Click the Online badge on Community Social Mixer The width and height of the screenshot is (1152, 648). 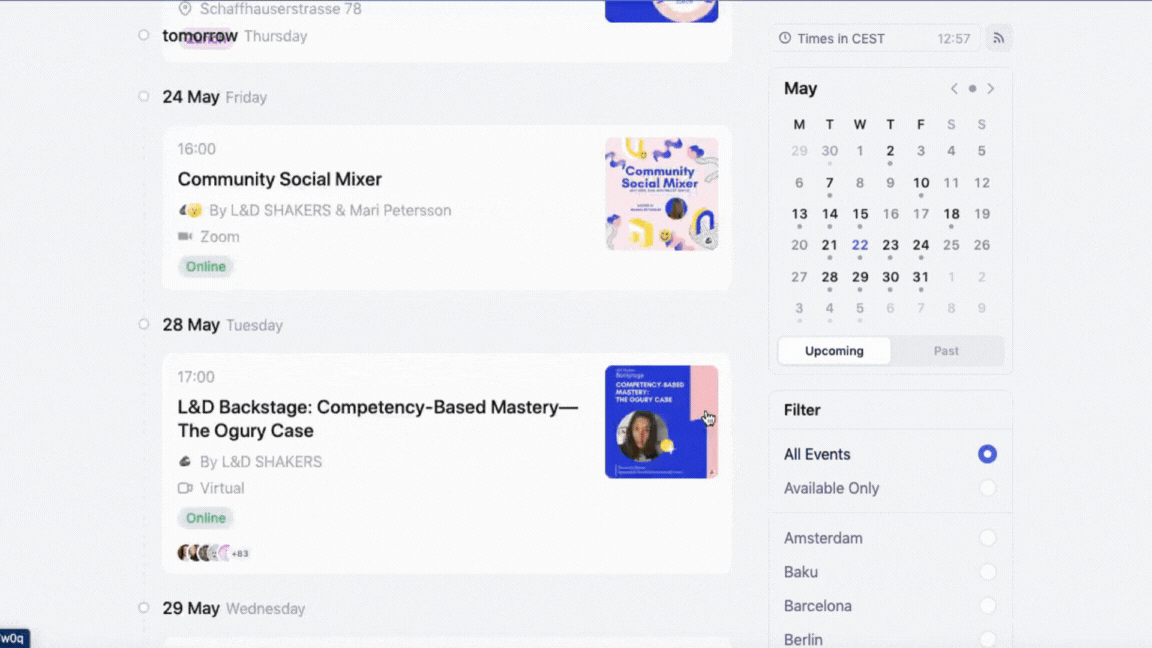pyautogui.click(x=206, y=267)
